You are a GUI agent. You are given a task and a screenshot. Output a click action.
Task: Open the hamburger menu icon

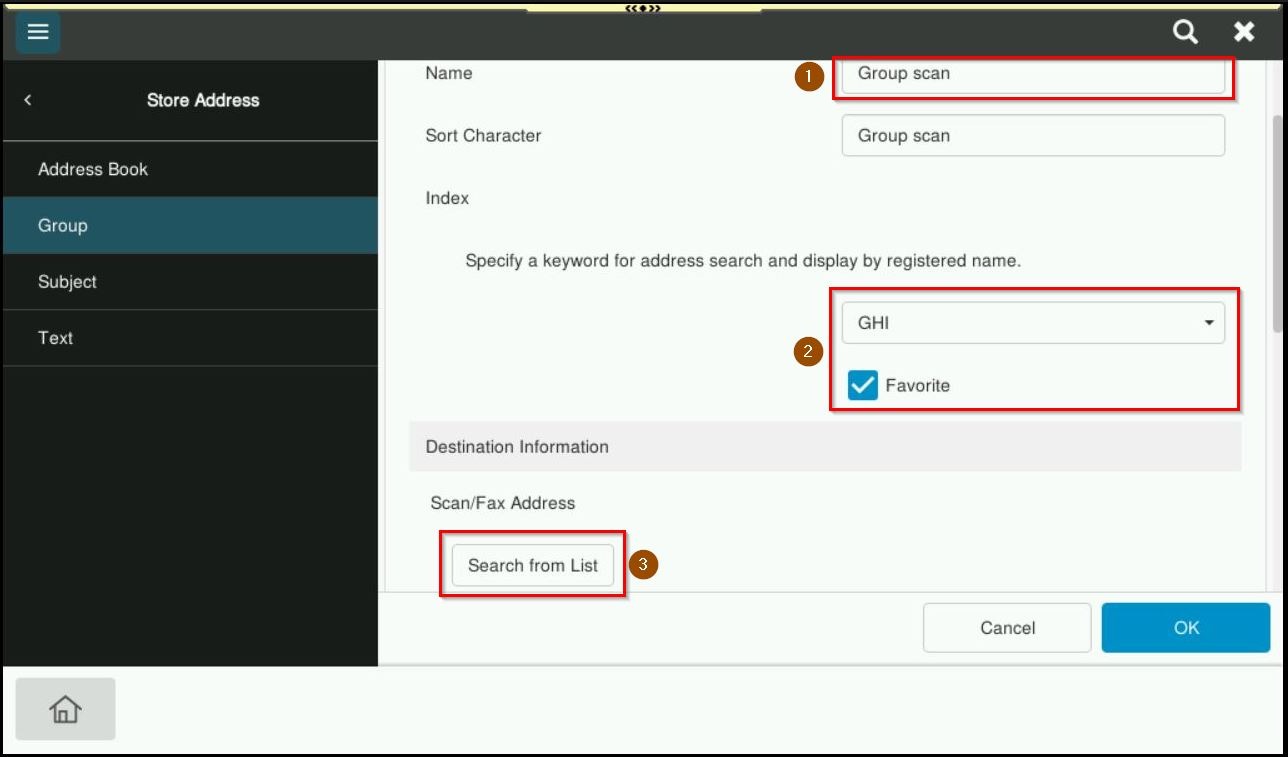coord(38,32)
